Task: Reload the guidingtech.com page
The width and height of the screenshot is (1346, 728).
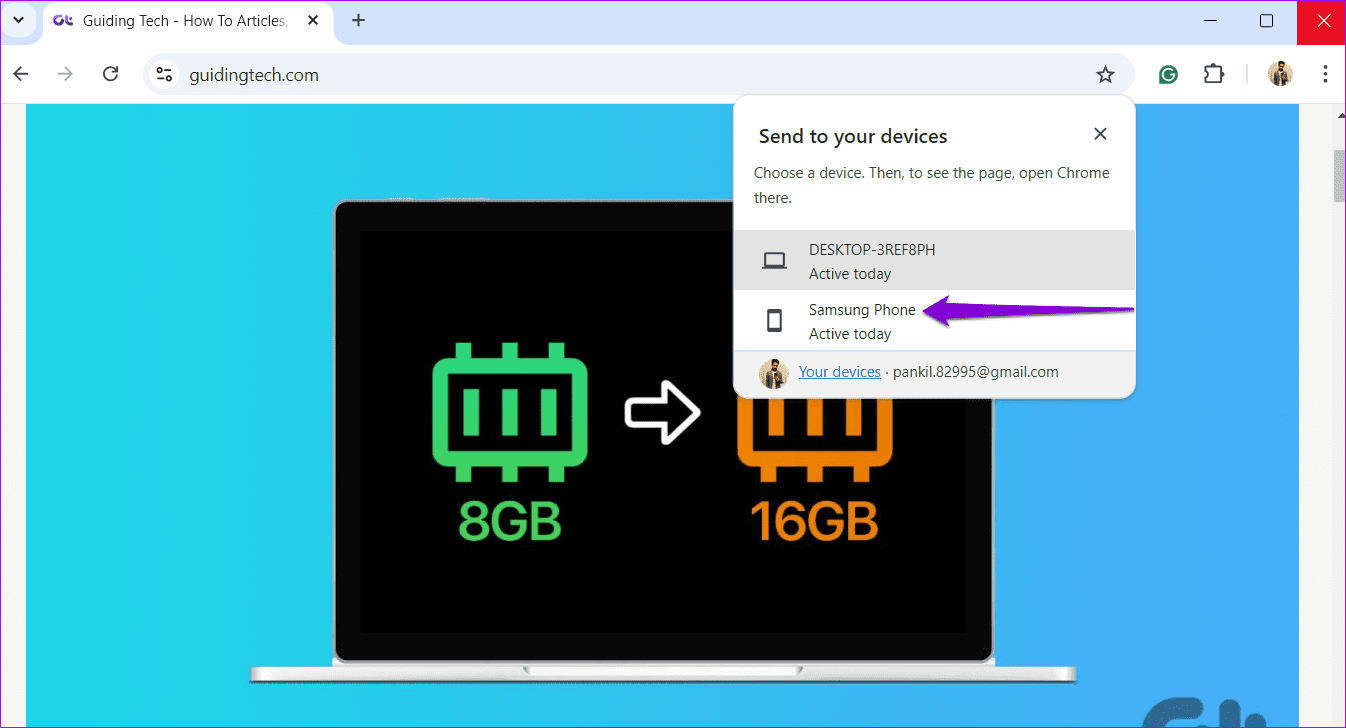Action: [x=110, y=74]
